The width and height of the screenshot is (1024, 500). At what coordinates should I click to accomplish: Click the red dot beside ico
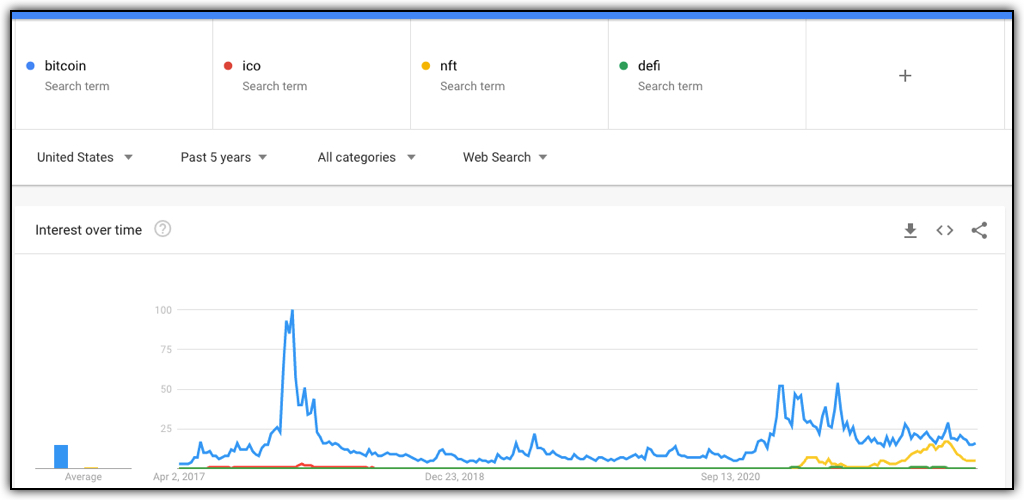click(228, 65)
